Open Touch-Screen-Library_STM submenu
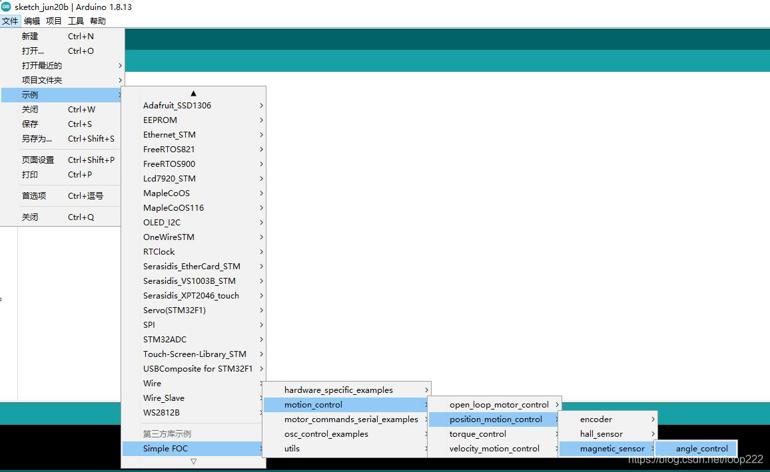 click(x=193, y=354)
